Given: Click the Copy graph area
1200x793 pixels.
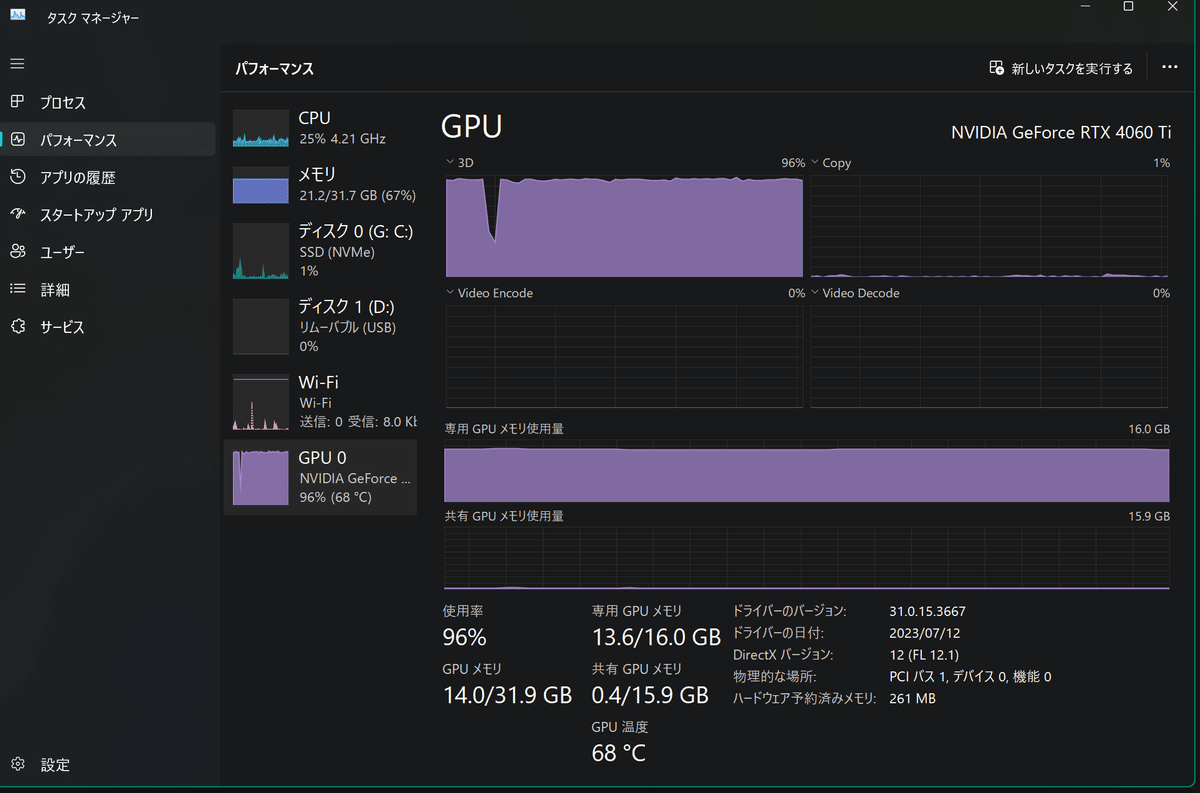Looking at the screenshot, I should pyautogui.click(x=989, y=224).
